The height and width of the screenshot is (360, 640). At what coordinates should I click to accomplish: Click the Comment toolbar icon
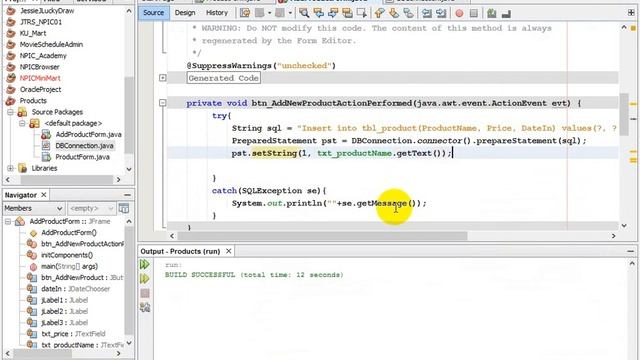pos(492,13)
